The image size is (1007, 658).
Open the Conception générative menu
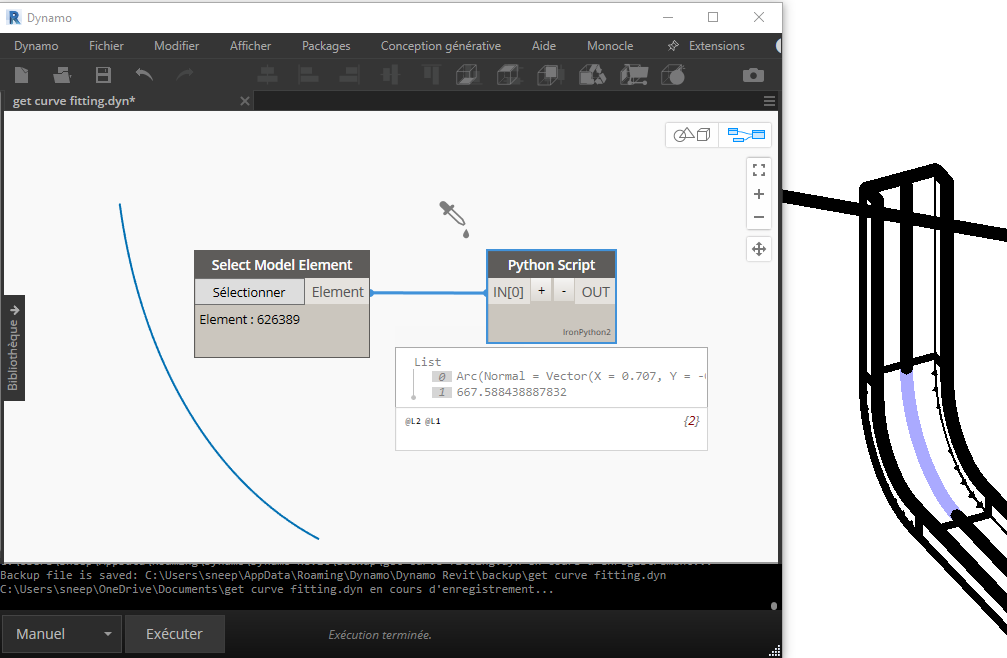pos(441,46)
